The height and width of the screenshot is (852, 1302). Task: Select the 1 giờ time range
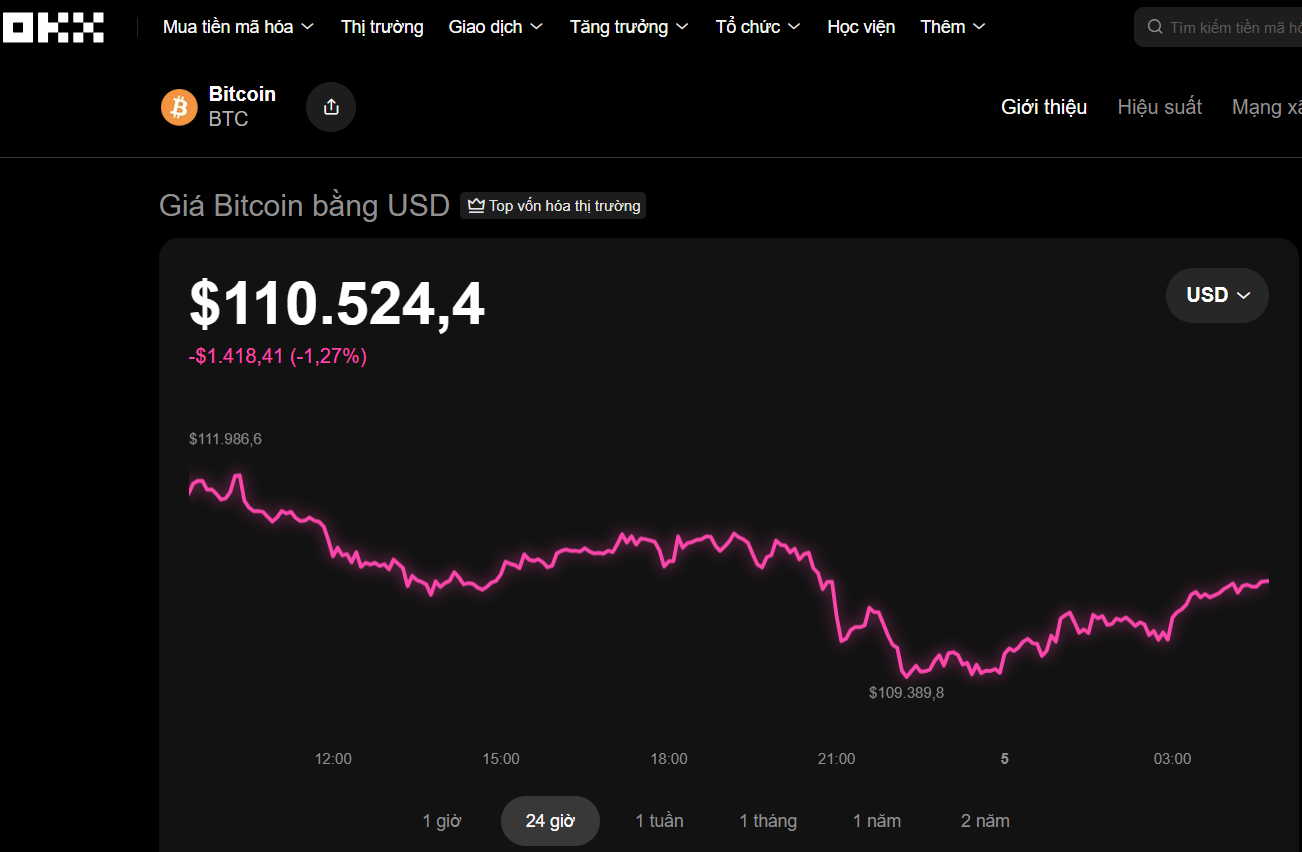tap(442, 821)
